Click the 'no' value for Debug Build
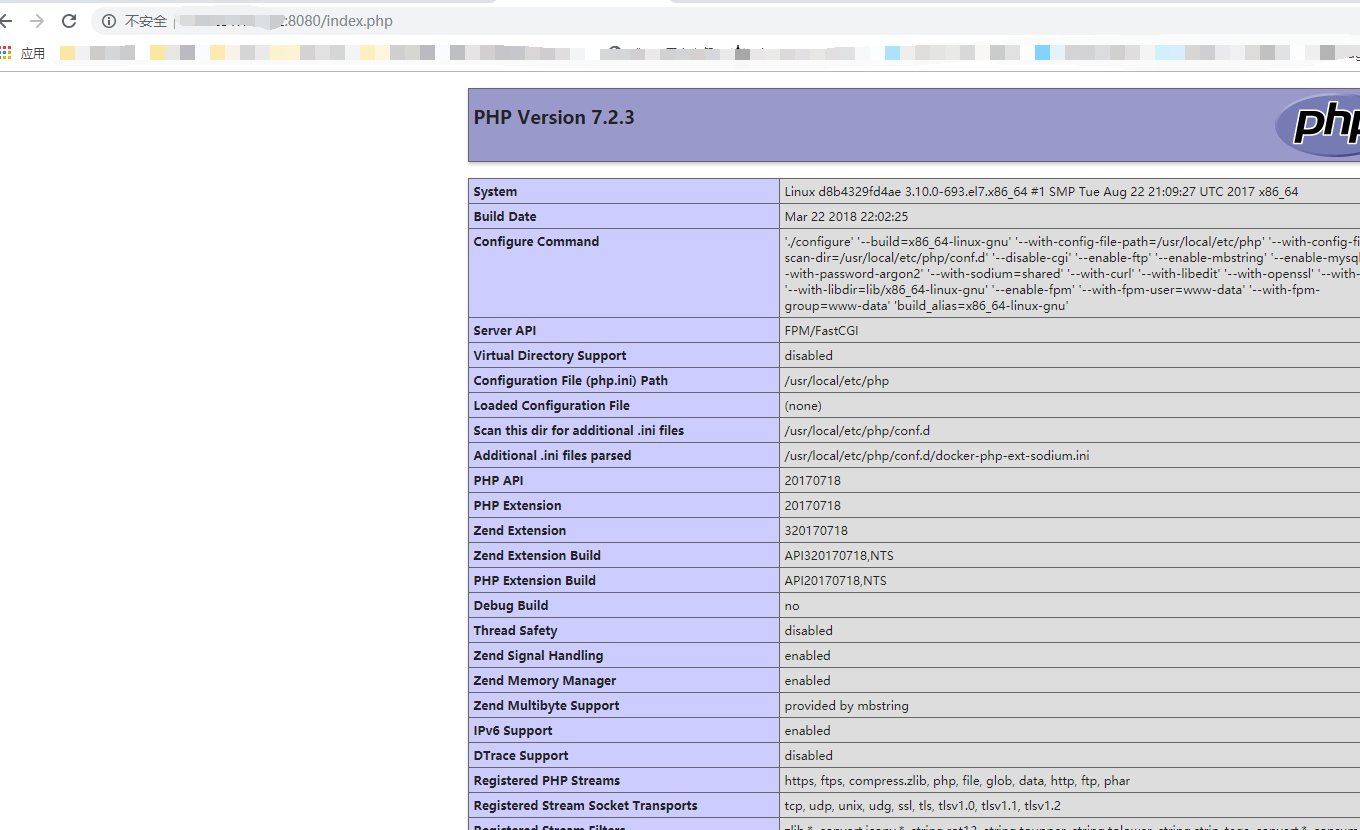 (792, 606)
